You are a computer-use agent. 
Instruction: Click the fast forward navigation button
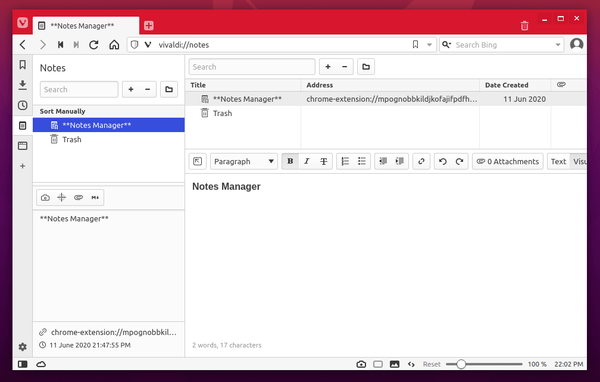pos(76,45)
